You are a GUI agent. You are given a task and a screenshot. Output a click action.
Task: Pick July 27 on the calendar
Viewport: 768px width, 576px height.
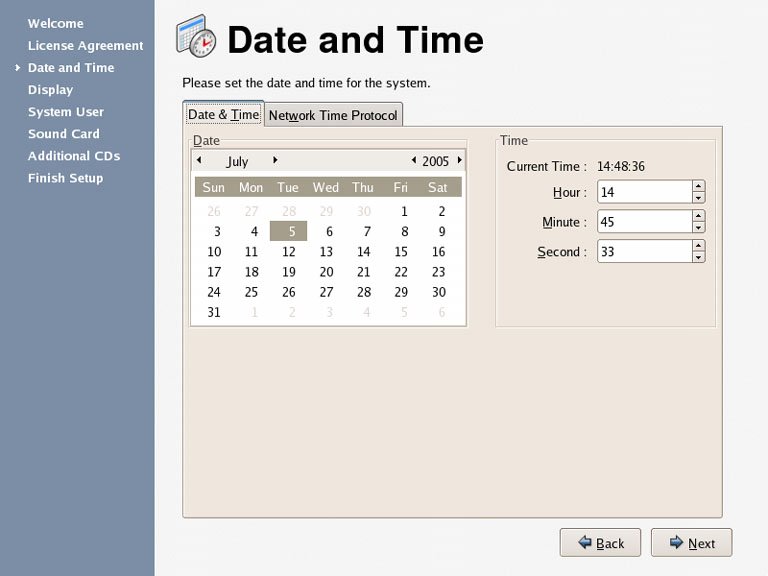(x=326, y=292)
